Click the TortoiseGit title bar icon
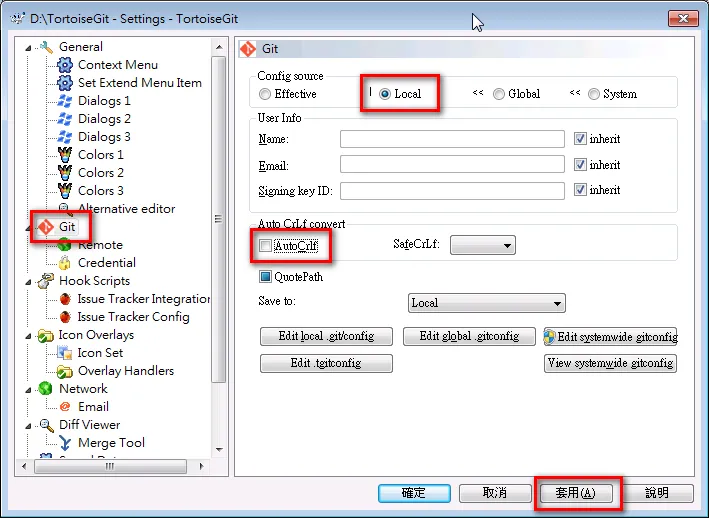This screenshot has width=709, height=518. (18, 19)
